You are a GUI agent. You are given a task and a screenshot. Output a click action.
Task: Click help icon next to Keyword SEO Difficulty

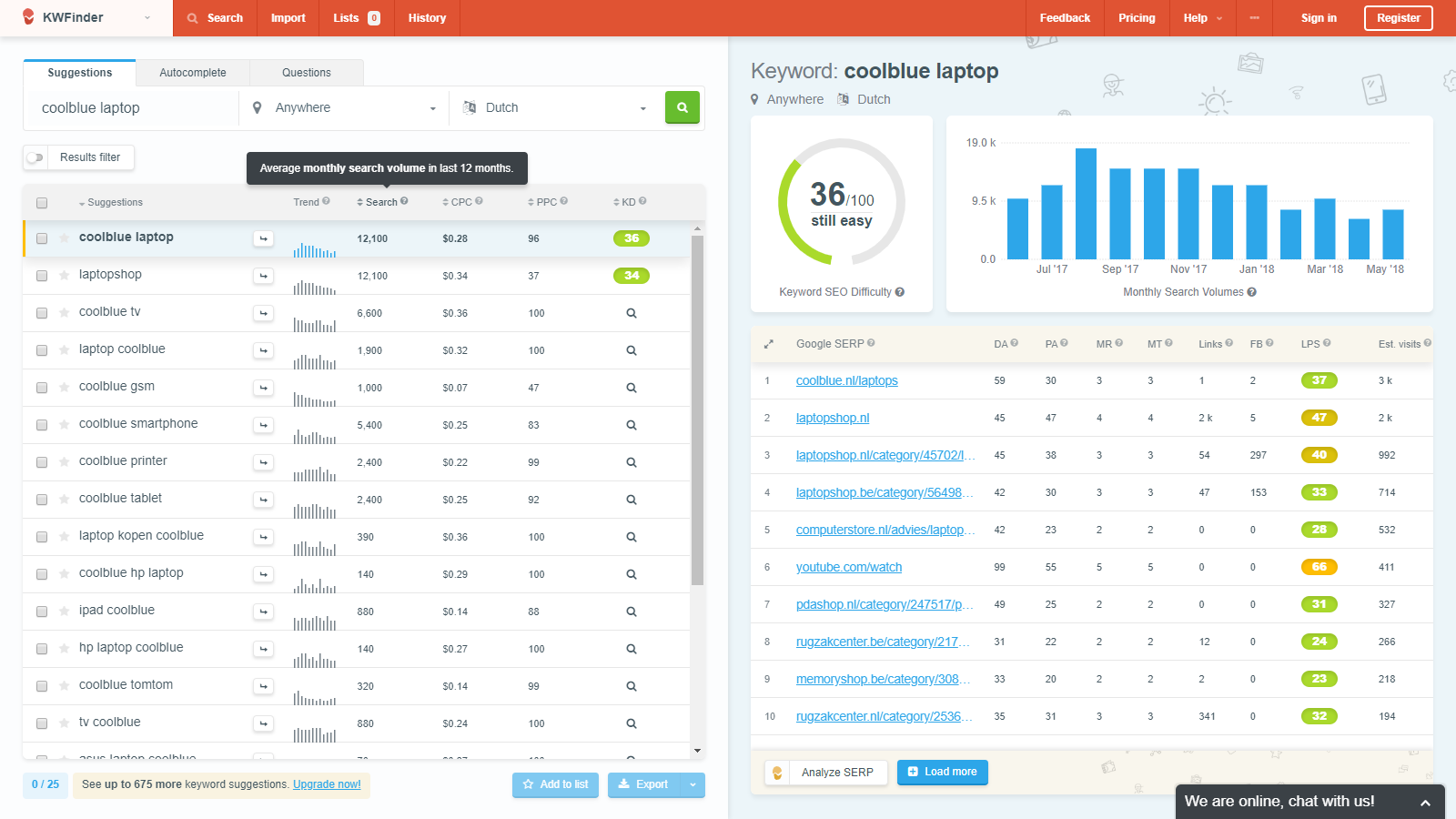click(900, 292)
